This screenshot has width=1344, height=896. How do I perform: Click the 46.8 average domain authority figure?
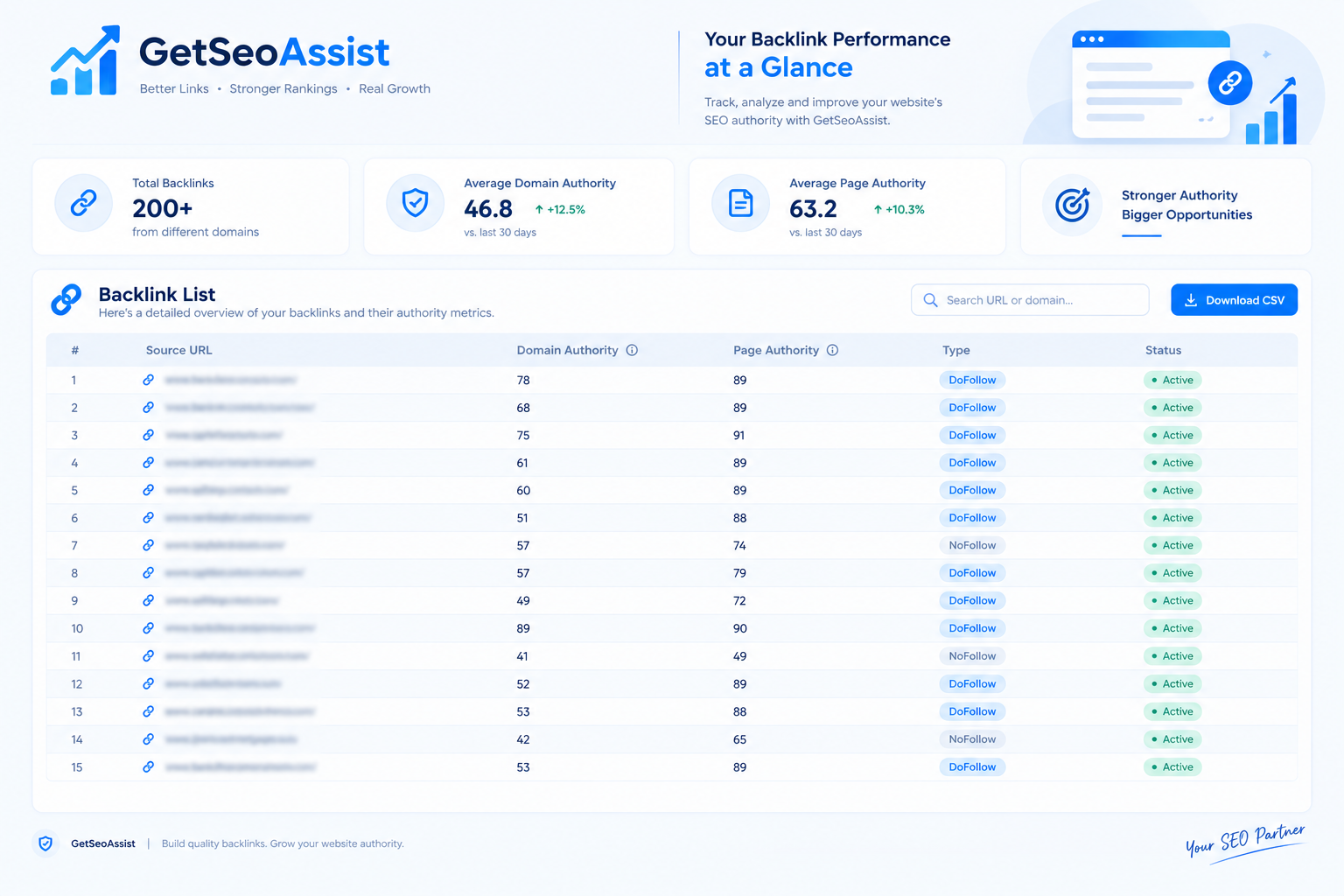coord(488,209)
